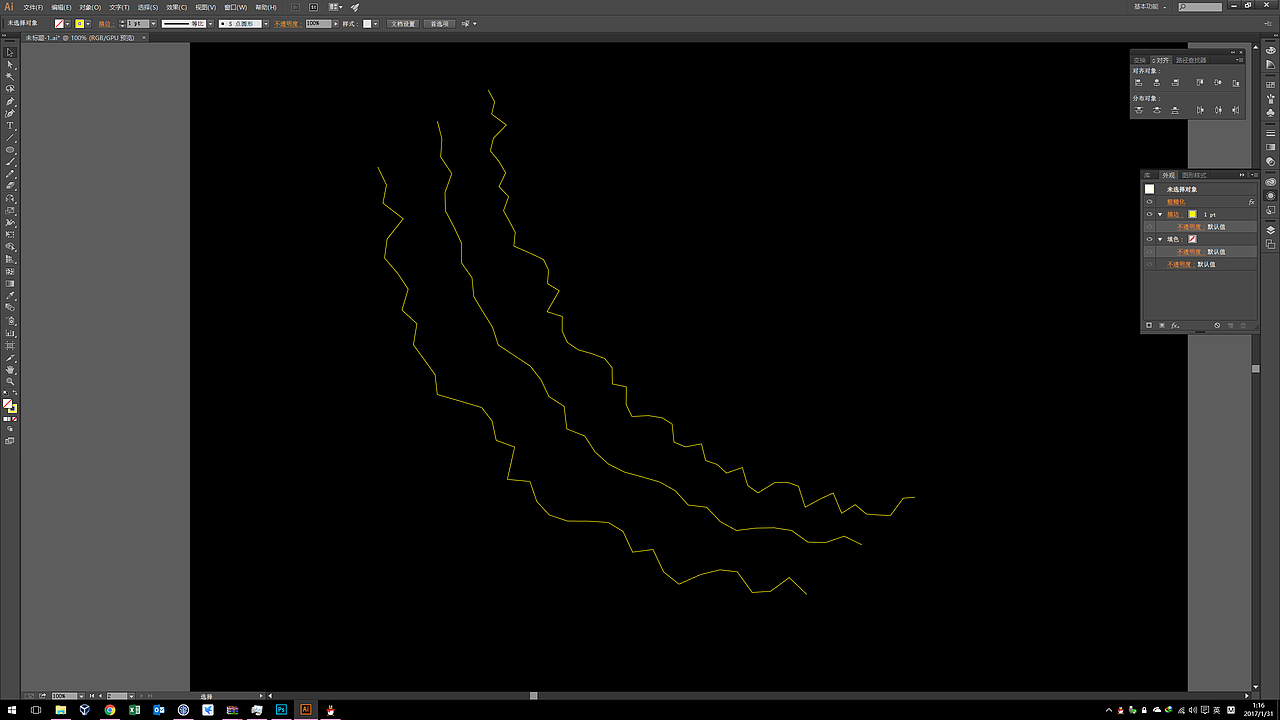This screenshot has width=1280, height=720.
Task: Open Adobe Bridge icon in menu bar
Action: click(295, 7)
